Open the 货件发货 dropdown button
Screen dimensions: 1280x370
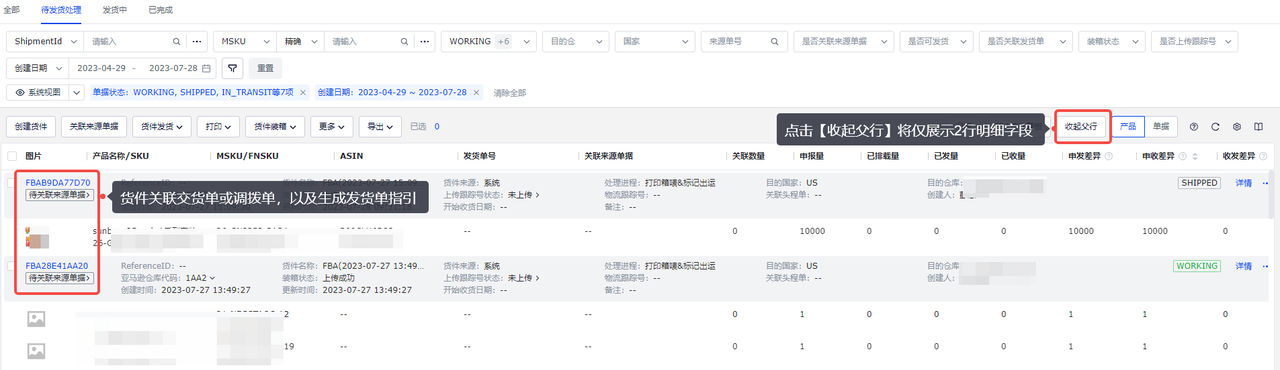pyautogui.click(x=161, y=127)
